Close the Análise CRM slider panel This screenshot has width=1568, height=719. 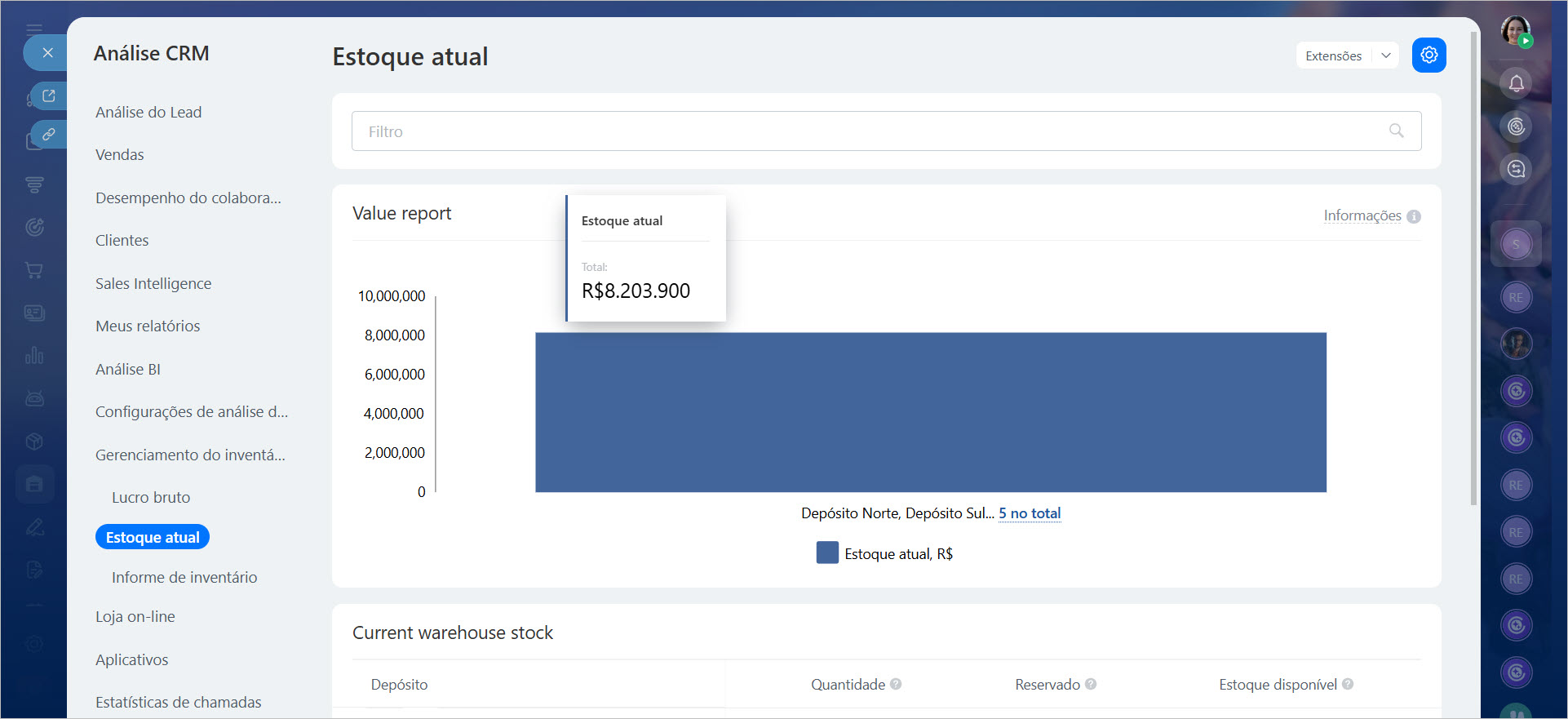(x=47, y=53)
